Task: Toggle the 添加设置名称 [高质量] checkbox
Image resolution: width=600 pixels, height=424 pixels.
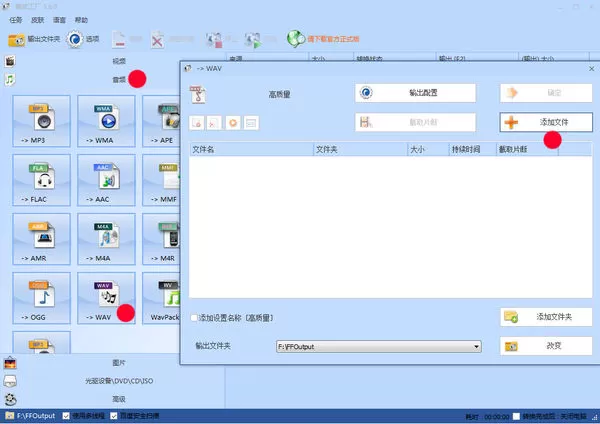Action: (194, 318)
